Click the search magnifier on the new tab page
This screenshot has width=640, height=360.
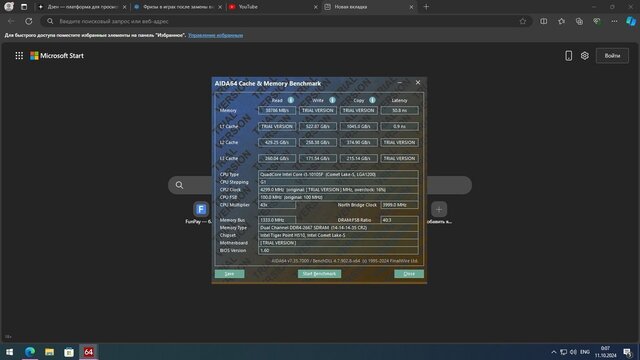[x=179, y=185]
